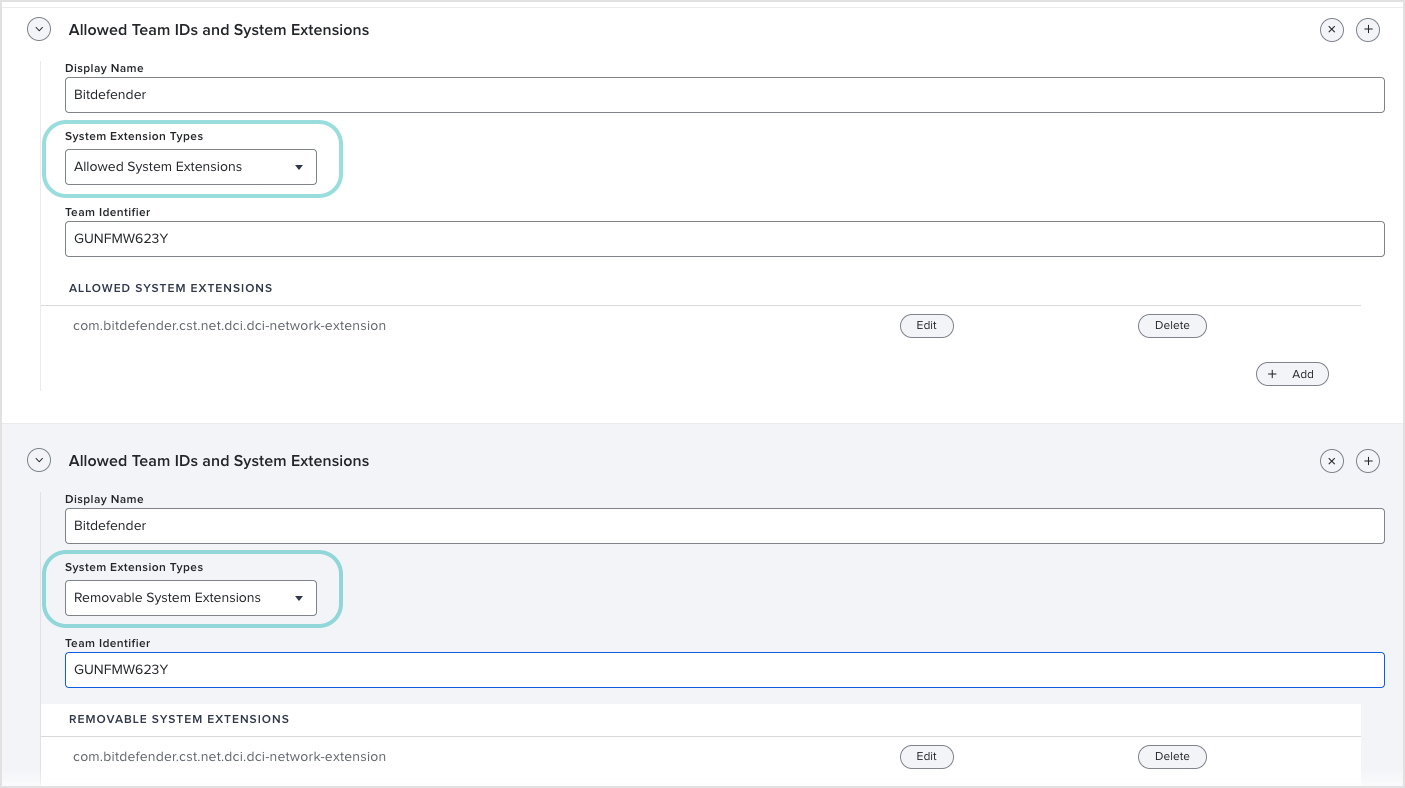Open the Removable System Extensions dropdown
Viewport: 1405px width, 788px height.
190,597
